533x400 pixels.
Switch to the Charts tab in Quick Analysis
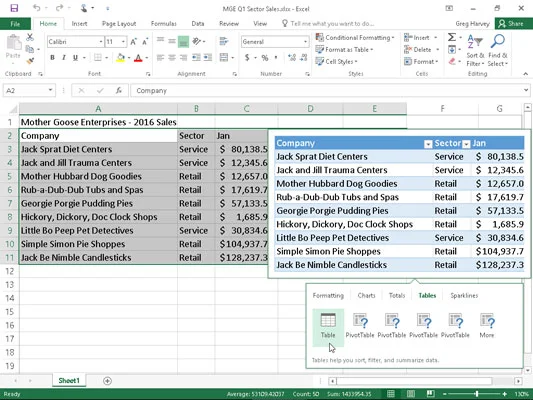click(x=366, y=295)
